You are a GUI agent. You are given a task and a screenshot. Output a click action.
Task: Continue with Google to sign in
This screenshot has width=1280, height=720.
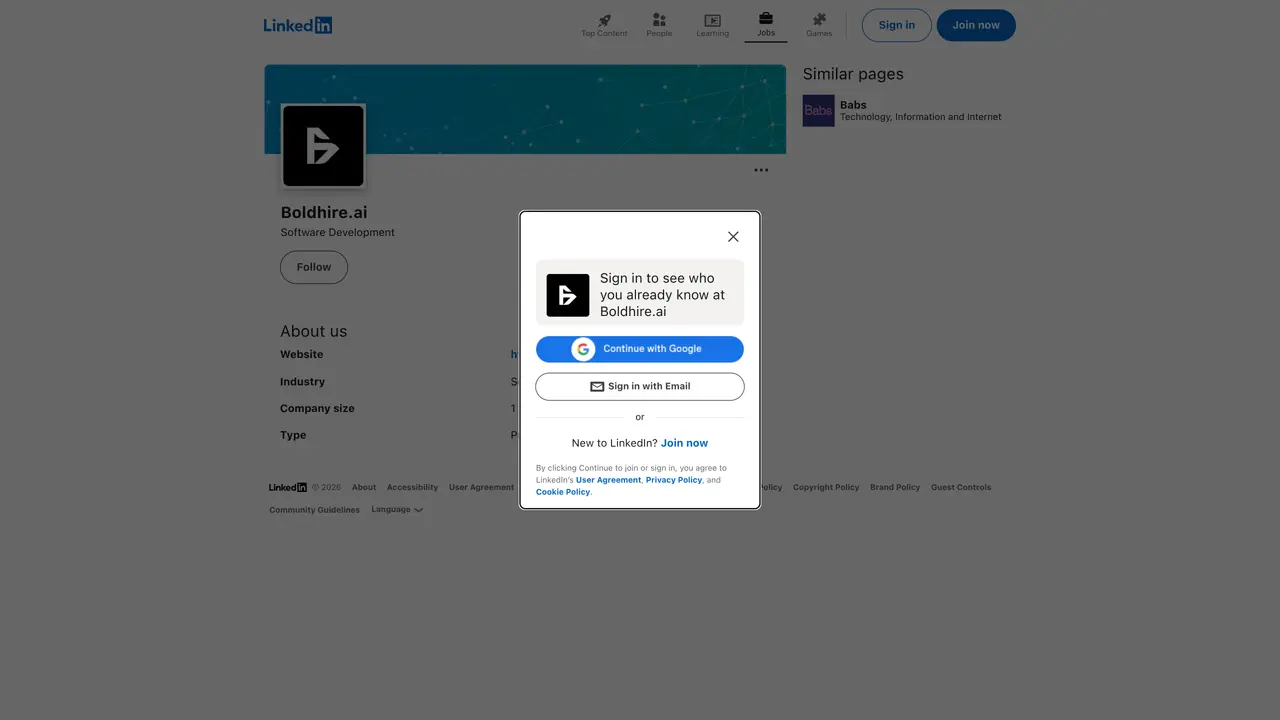pyautogui.click(x=640, y=349)
